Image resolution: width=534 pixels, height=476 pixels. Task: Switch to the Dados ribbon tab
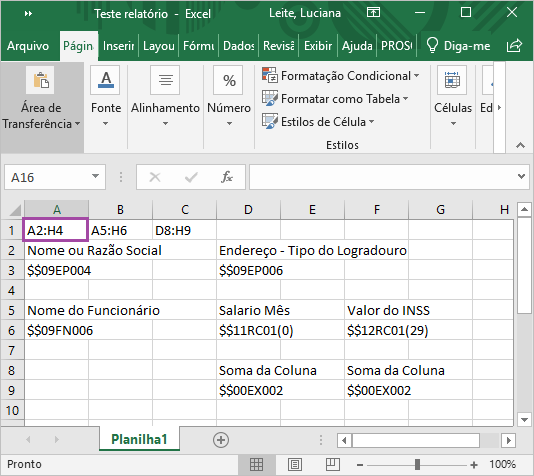click(239, 46)
